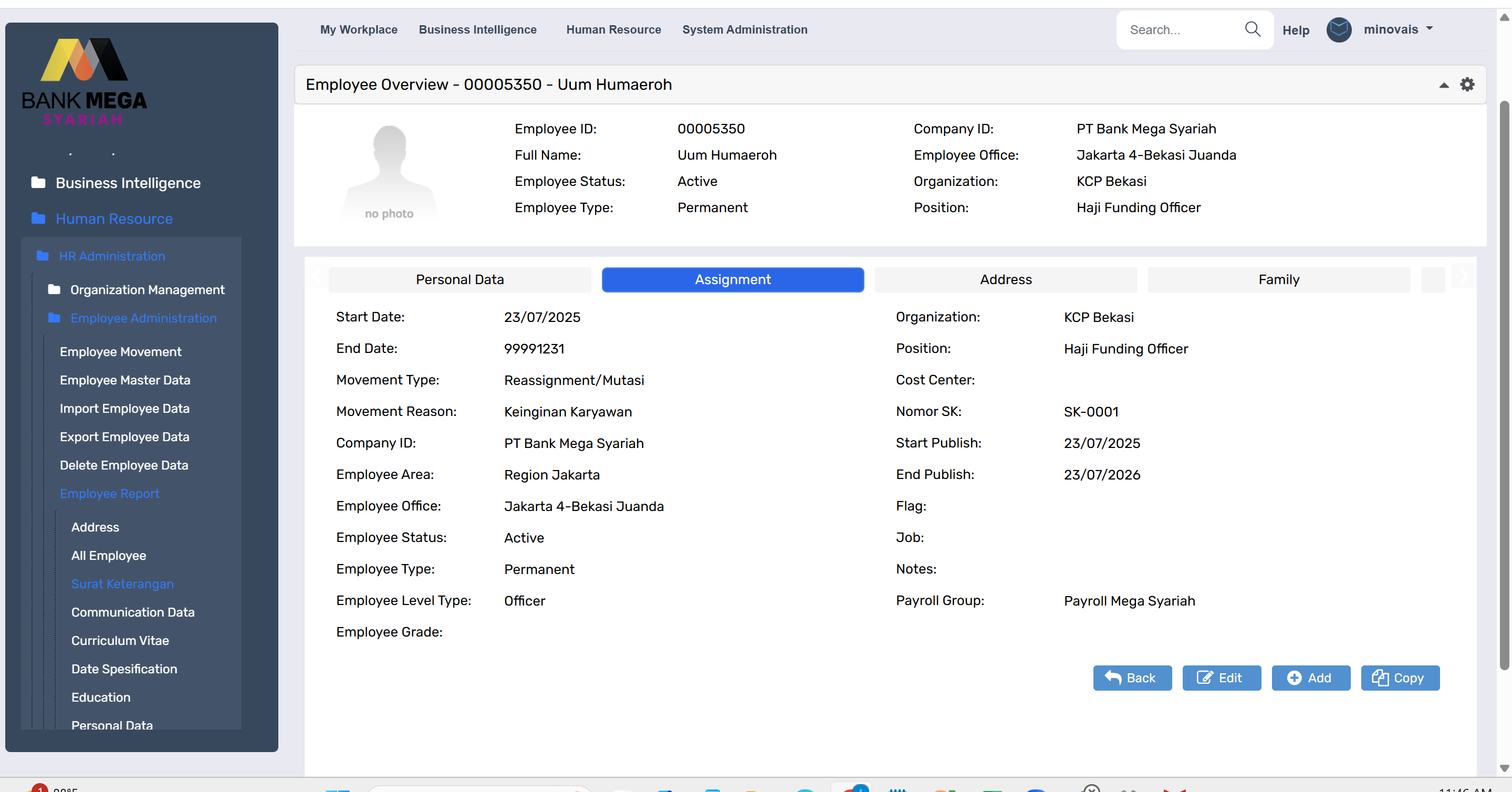Click the Reassignment/Mutasi movement type value
The width and height of the screenshot is (1512, 792).
point(573,380)
